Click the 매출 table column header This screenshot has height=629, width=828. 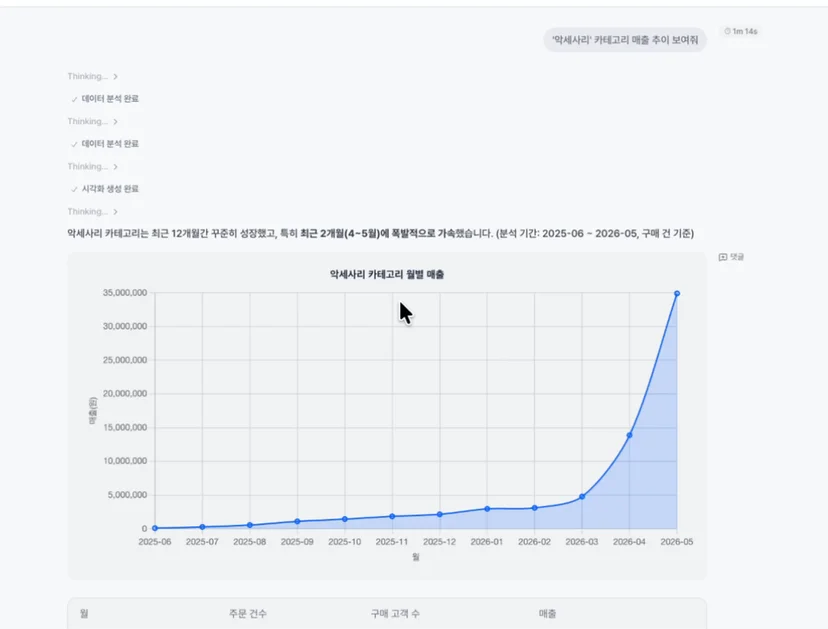(x=547, y=614)
